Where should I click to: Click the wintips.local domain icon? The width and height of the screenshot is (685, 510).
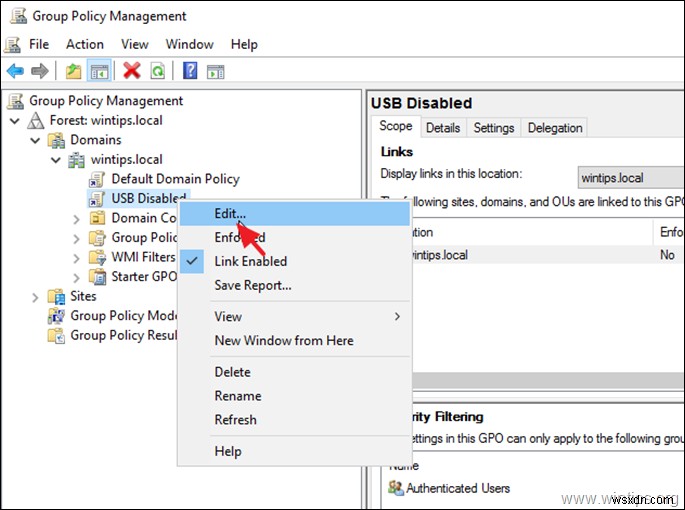(x=76, y=160)
